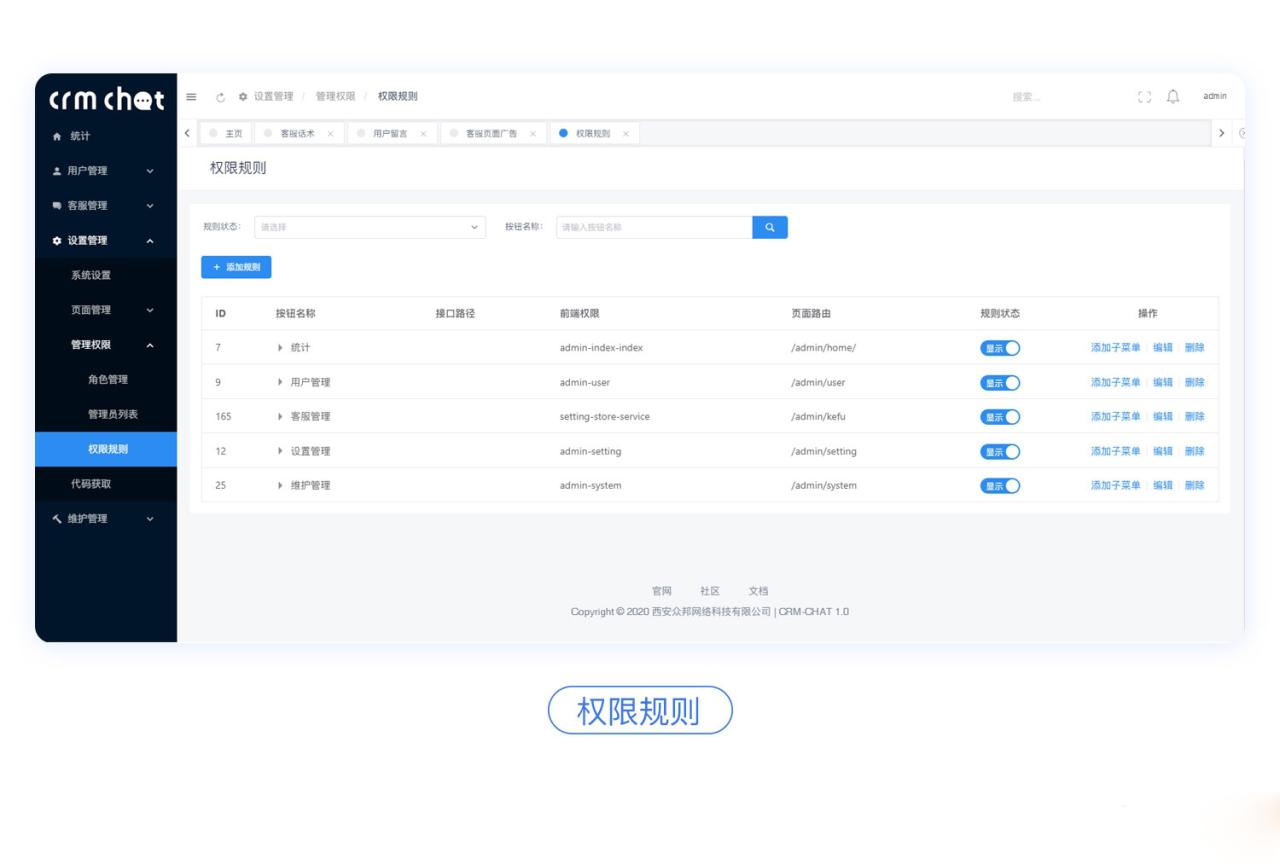Viewport: 1280px width, 864px height.
Task: Toggle rule status for 维护管理 row
Action: (x=998, y=485)
